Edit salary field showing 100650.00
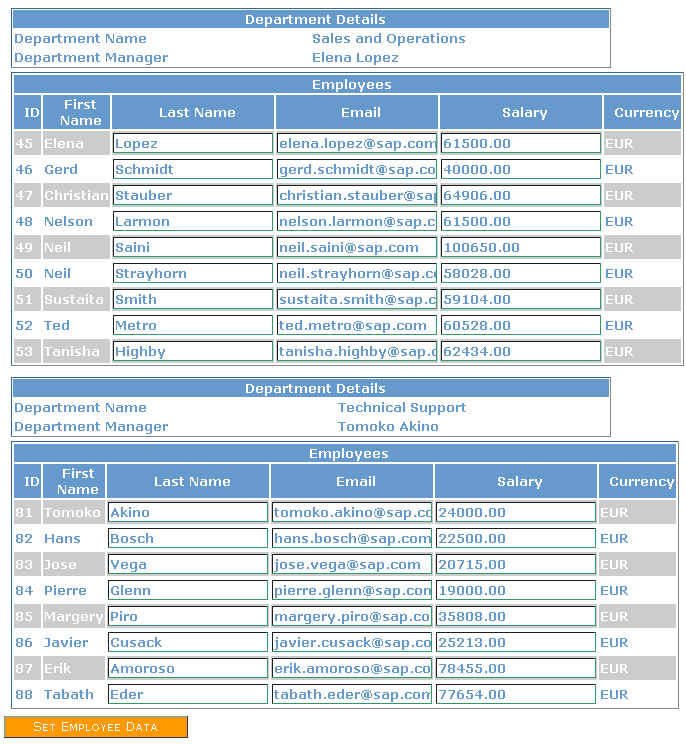 click(520, 248)
